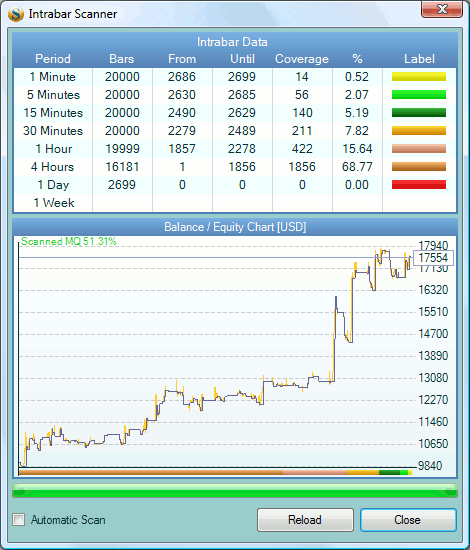The width and height of the screenshot is (470, 550).
Task: Click the Reload button
Action: click(x=305, y=520)
